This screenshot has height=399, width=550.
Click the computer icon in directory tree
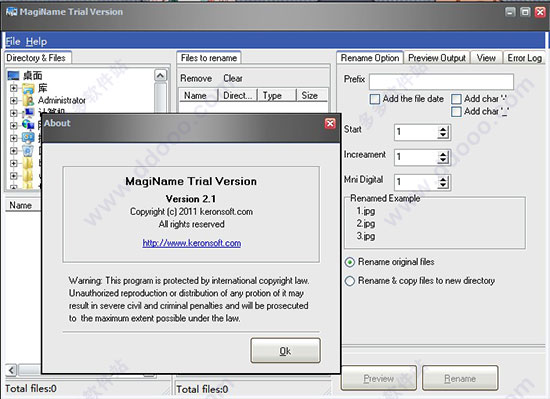(x=28, y=113)
